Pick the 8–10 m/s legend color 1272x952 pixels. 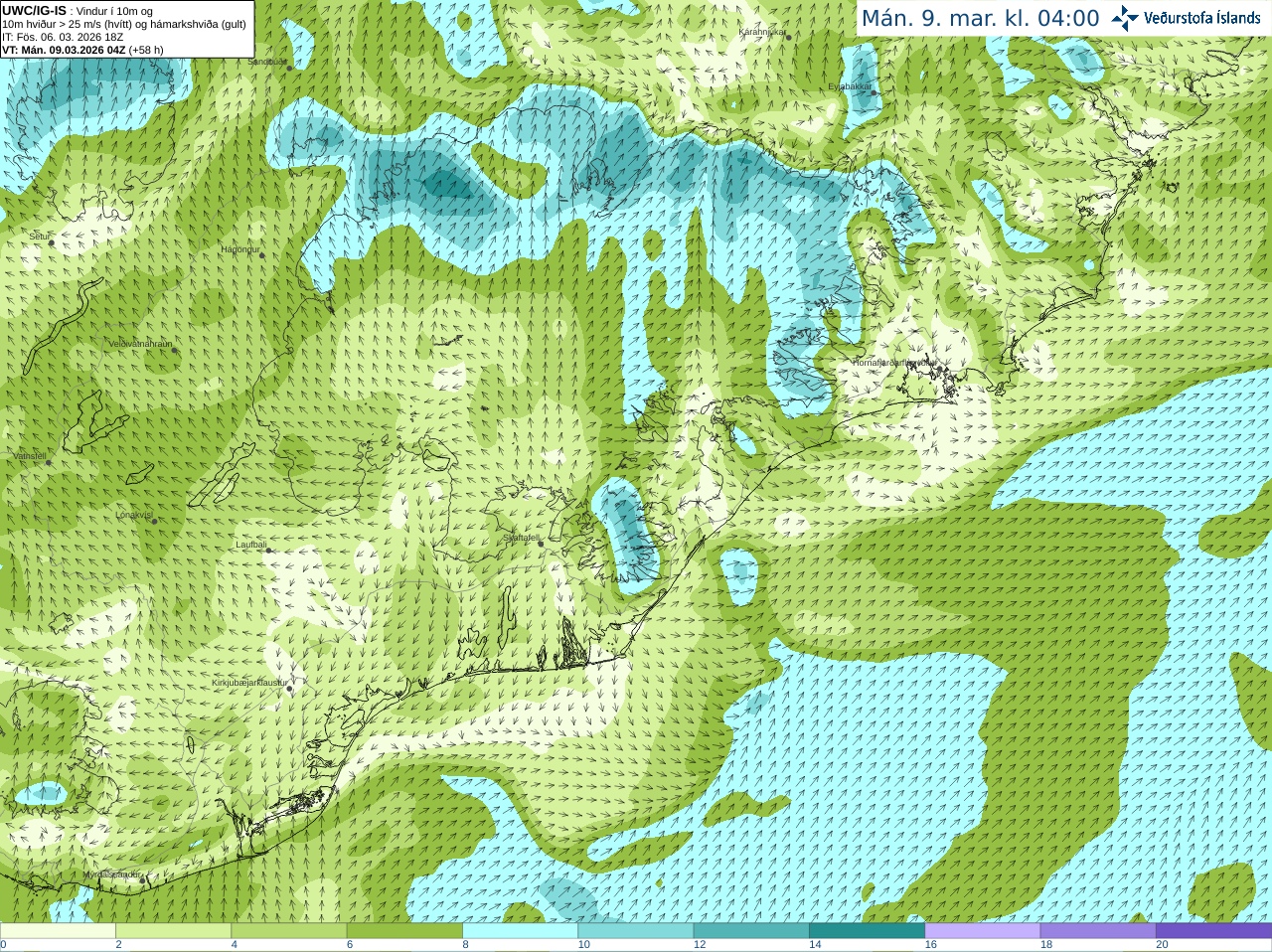pos(520,931)
